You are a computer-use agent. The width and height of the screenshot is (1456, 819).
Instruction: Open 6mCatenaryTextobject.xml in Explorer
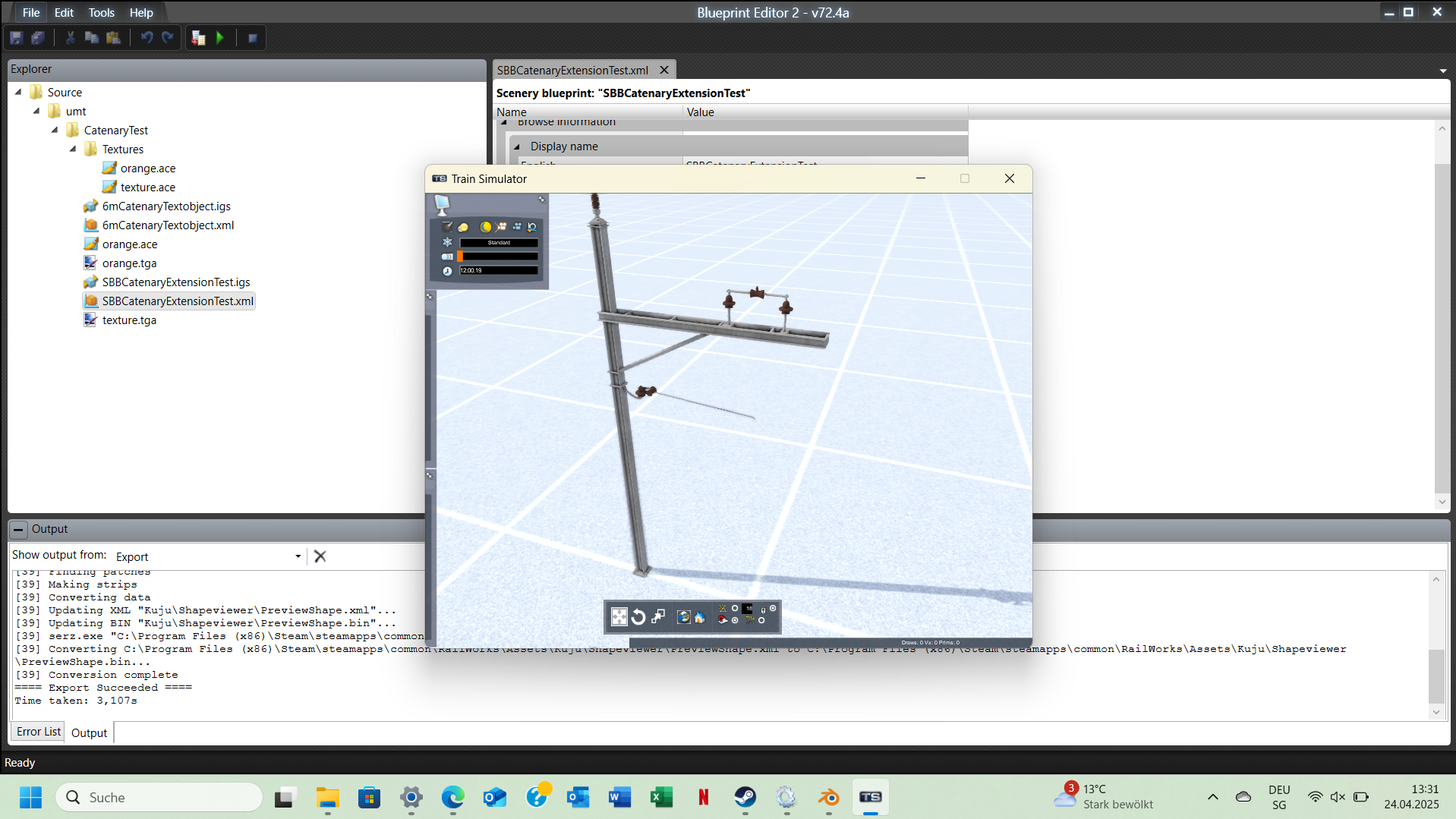(168, 225)
